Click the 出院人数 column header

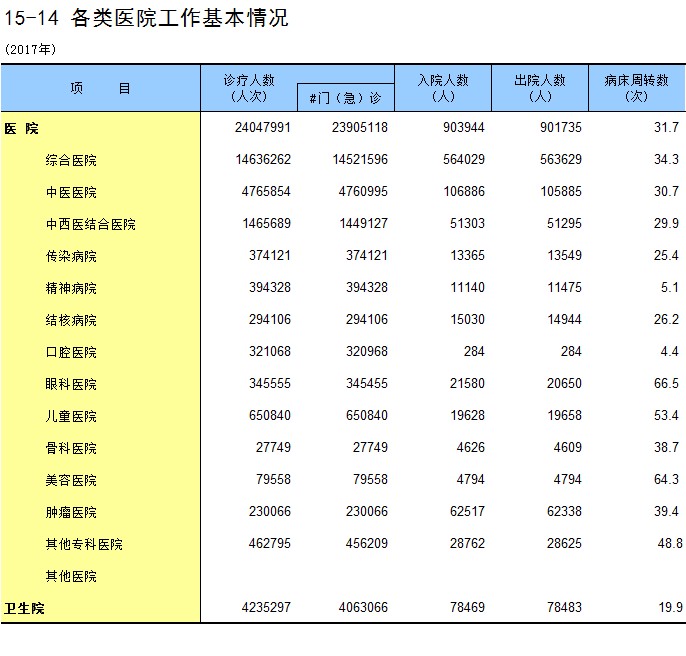coord(540,88)
